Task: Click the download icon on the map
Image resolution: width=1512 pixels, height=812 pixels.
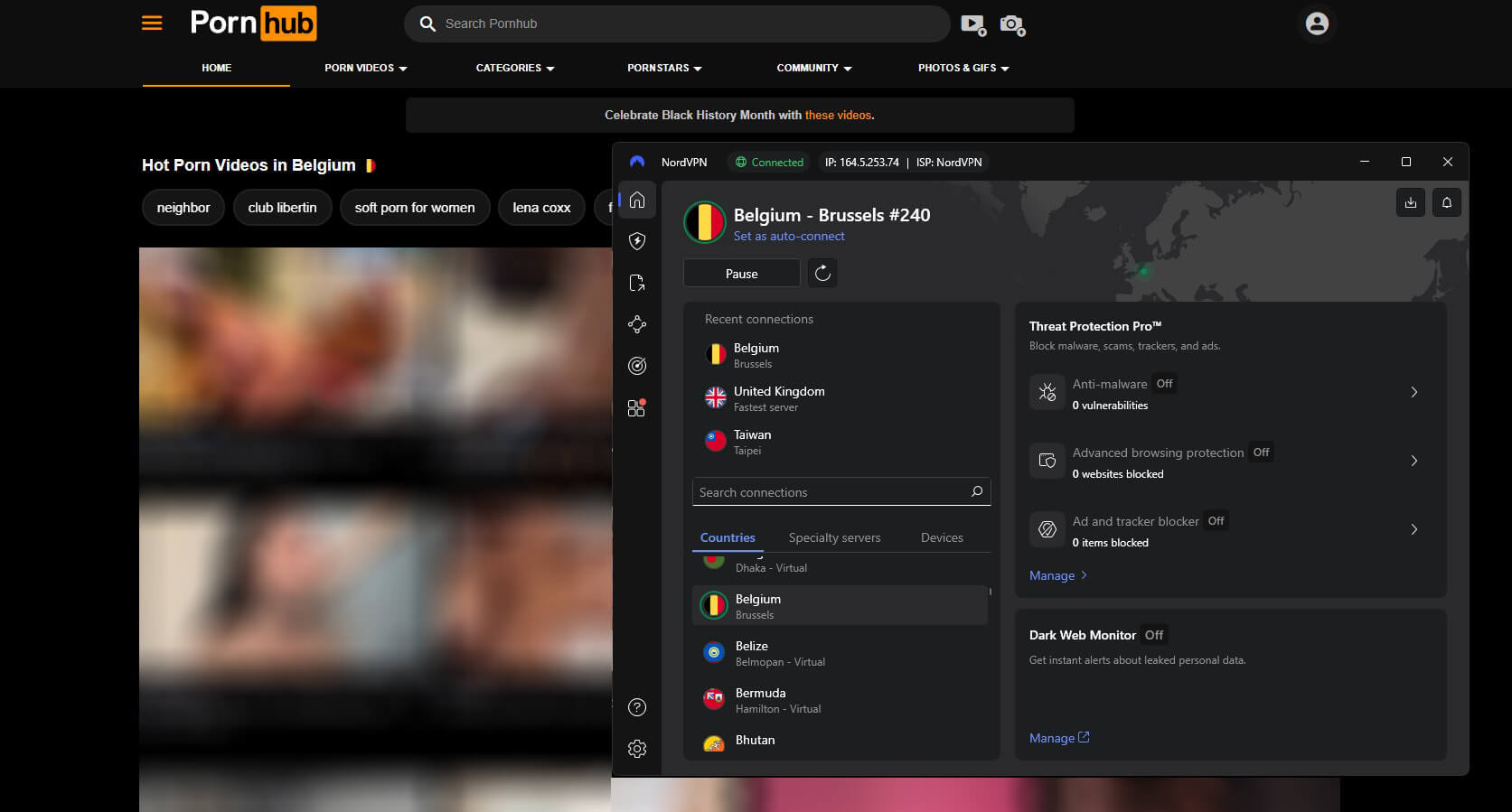Action: tap(1411, 202)
